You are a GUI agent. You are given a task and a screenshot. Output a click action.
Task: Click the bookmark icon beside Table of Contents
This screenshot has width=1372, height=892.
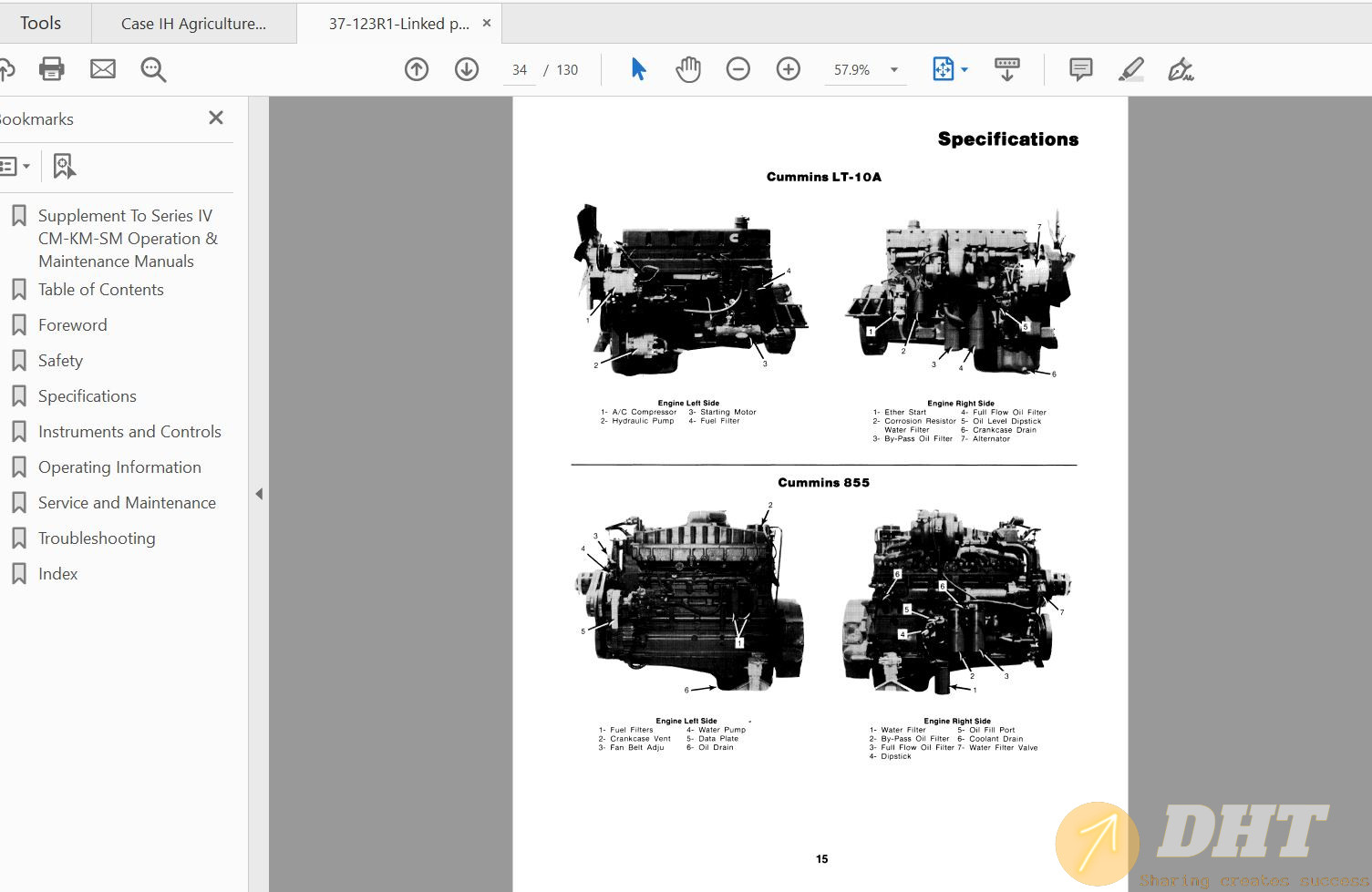tap(18, 290)
